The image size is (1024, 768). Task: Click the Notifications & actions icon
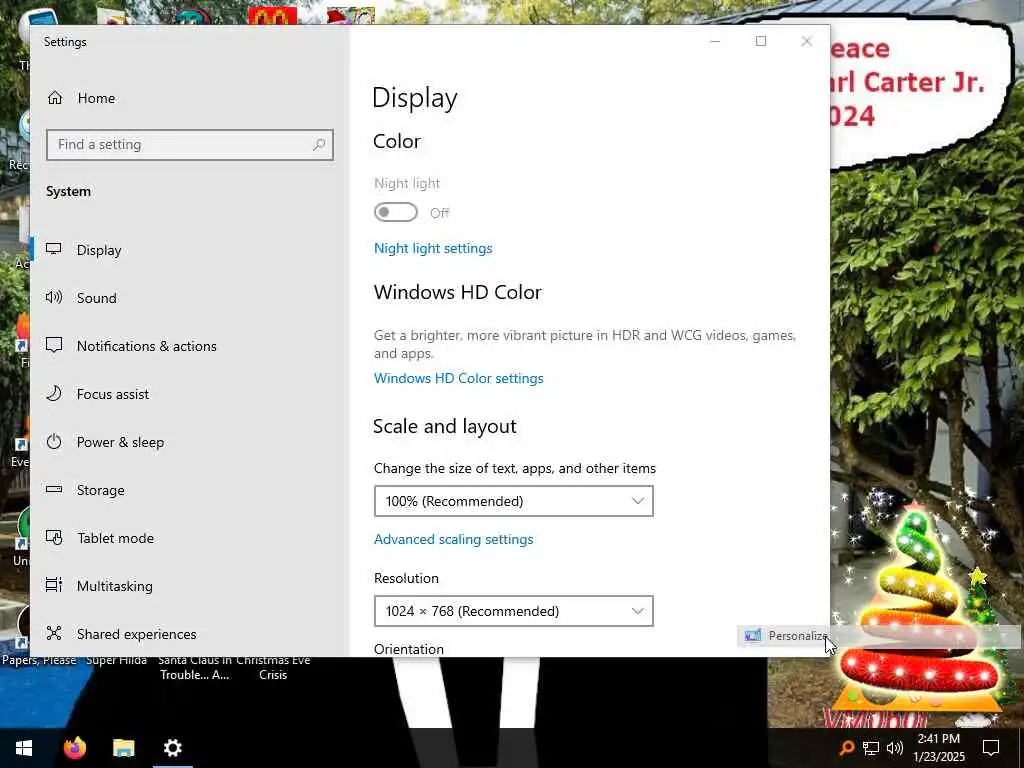pos(54,345)
